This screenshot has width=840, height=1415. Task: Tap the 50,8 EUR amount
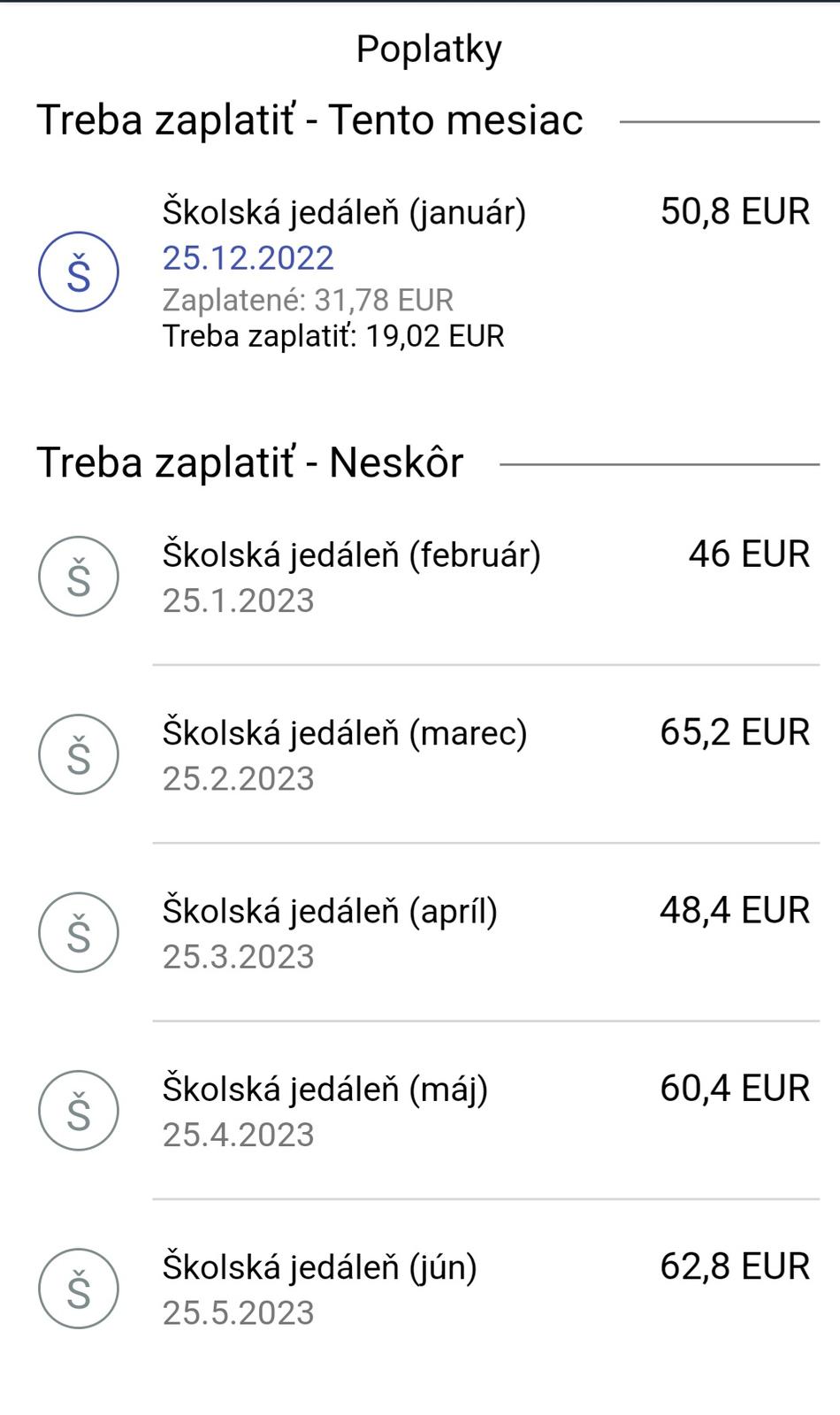pos(735,212)
